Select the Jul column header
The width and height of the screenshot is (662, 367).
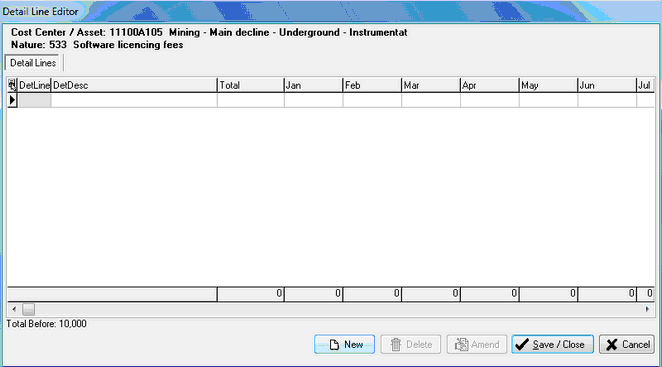click(646, 85)
